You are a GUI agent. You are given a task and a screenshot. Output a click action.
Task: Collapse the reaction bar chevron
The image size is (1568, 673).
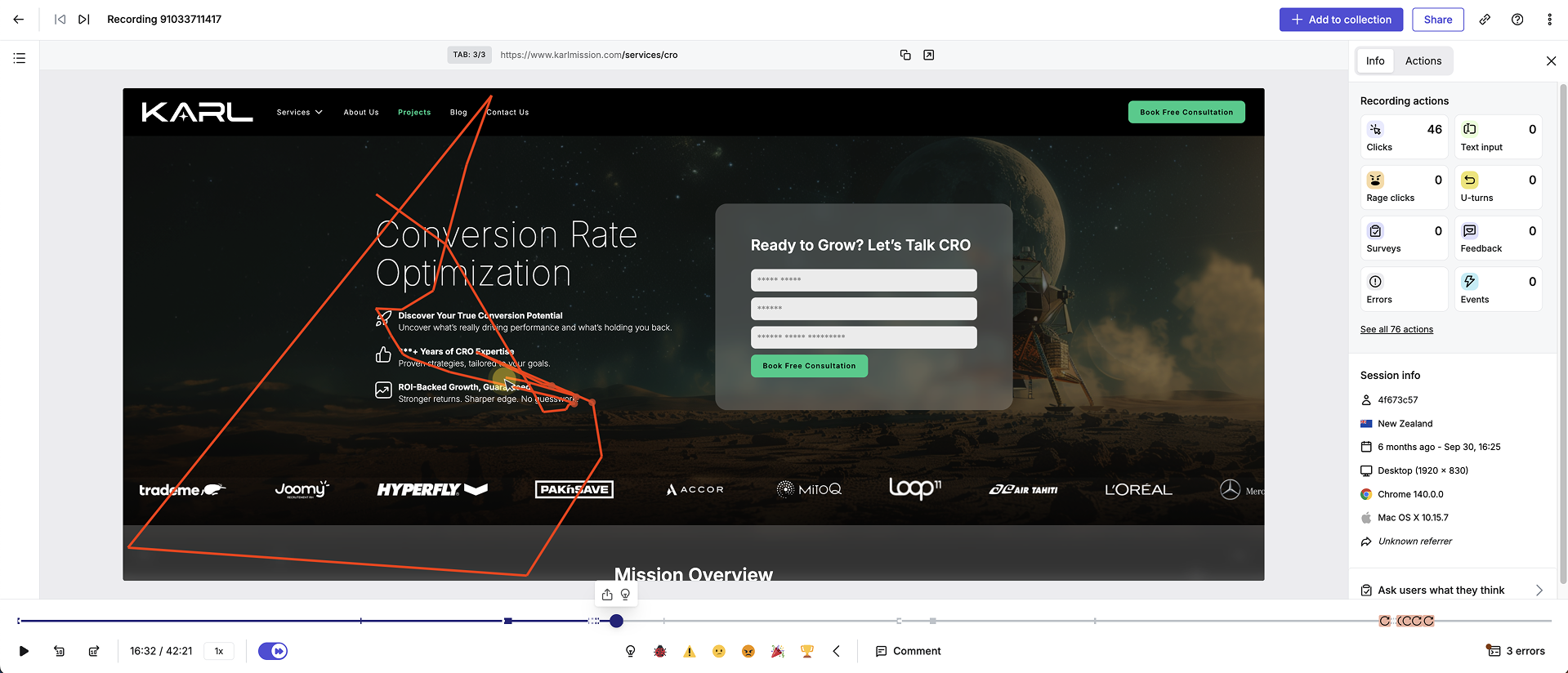click(x=836, y=651)
